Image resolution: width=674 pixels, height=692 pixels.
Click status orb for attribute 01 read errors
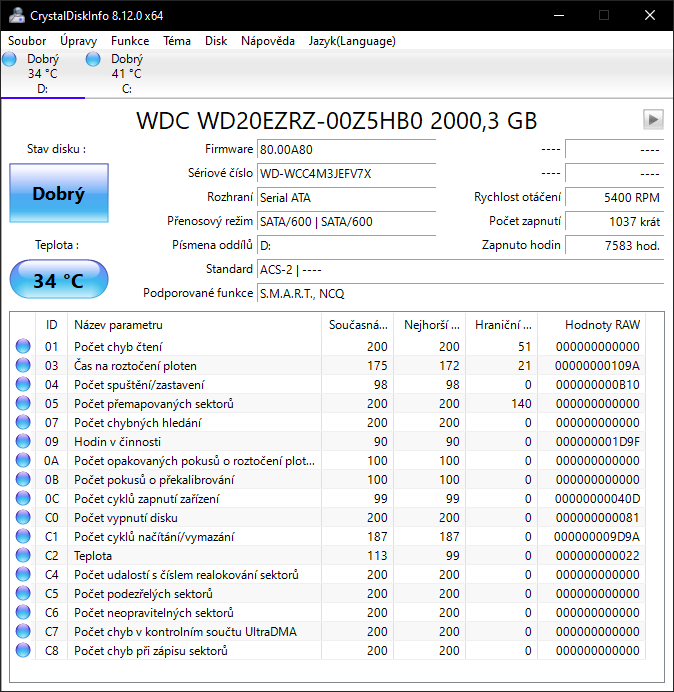coord(23,347)
